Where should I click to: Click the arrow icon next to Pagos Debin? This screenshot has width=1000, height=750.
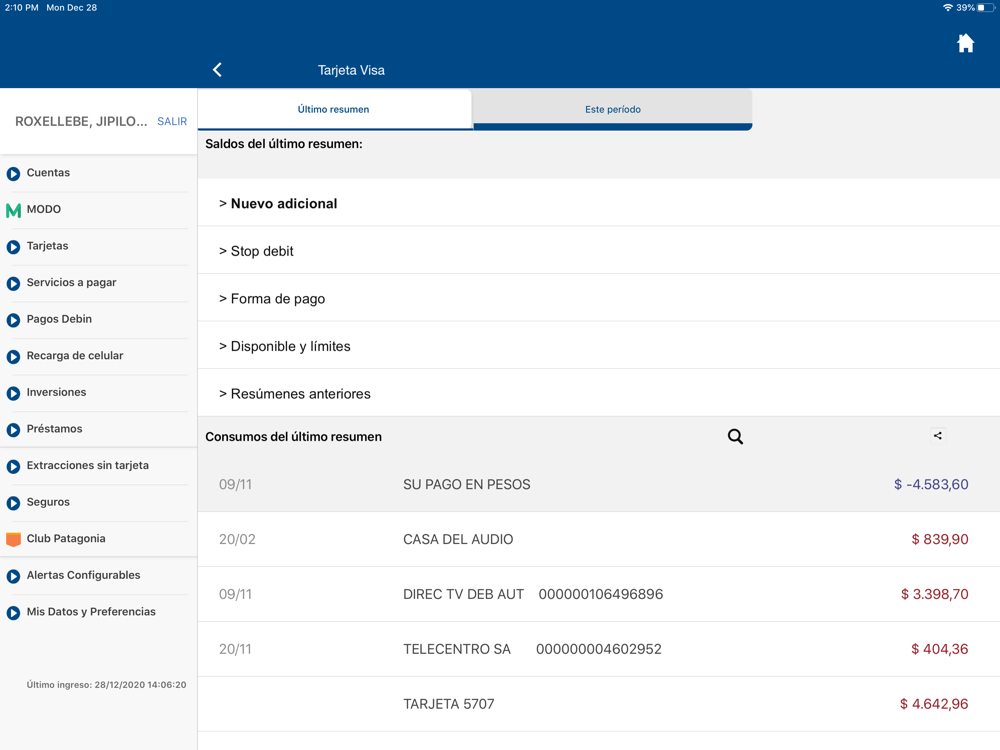point(13,320)
